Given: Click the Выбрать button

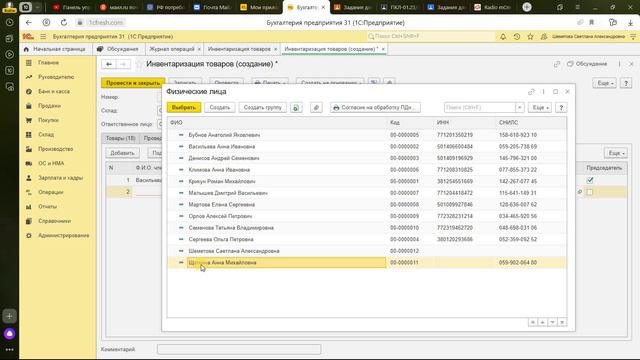Looking at the screenshot, I should 184,108.
